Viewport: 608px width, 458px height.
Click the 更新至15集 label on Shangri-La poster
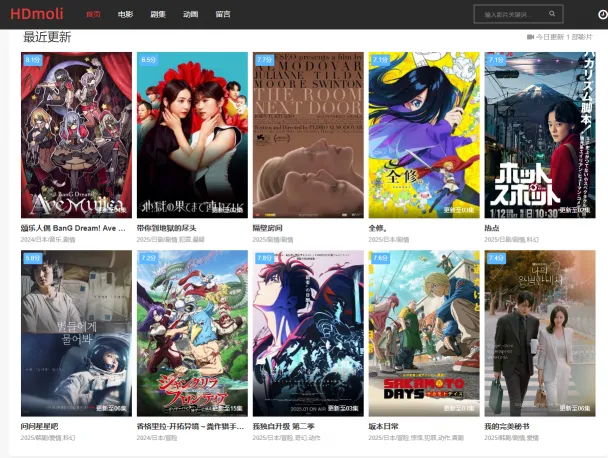coord(227,408)
